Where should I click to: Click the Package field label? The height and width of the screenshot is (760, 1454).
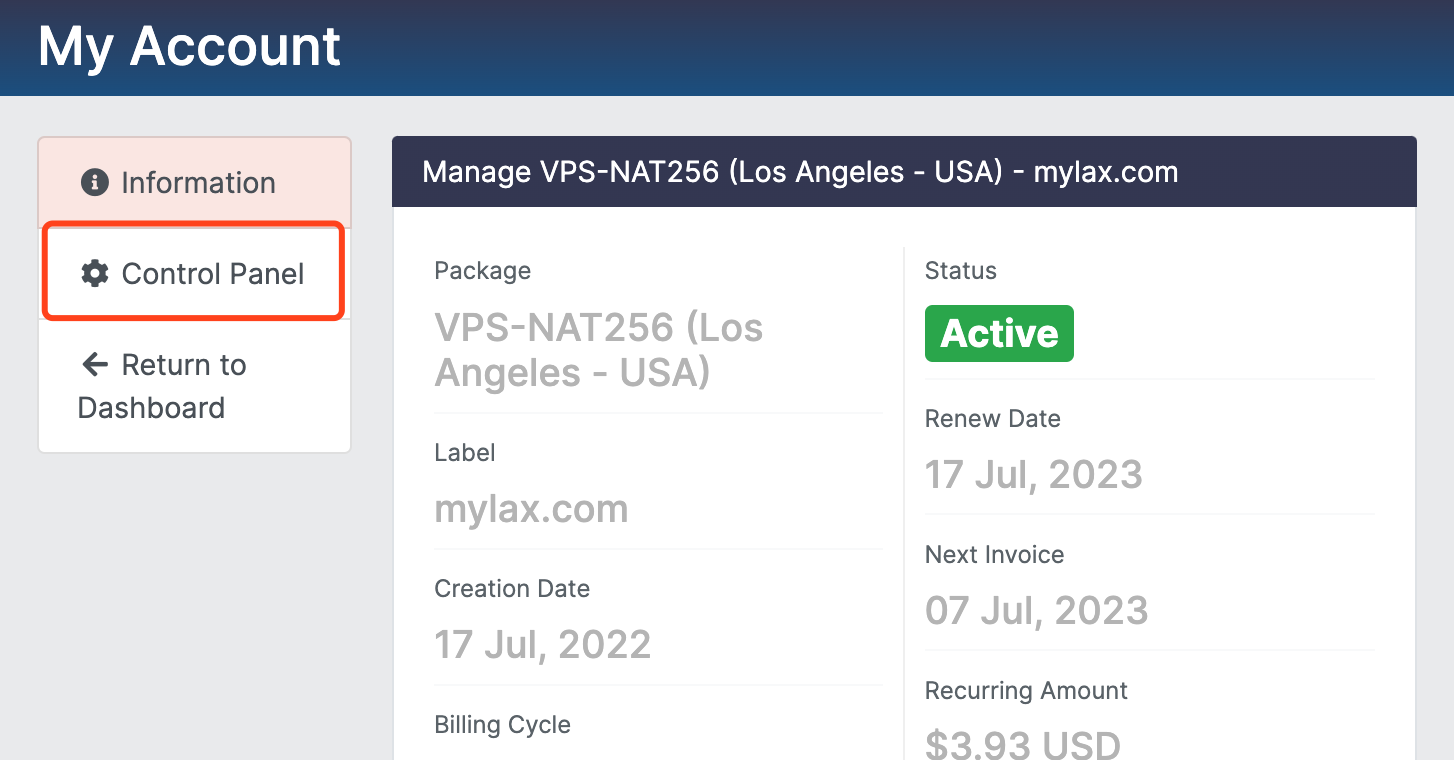click(x=482, y=271)
